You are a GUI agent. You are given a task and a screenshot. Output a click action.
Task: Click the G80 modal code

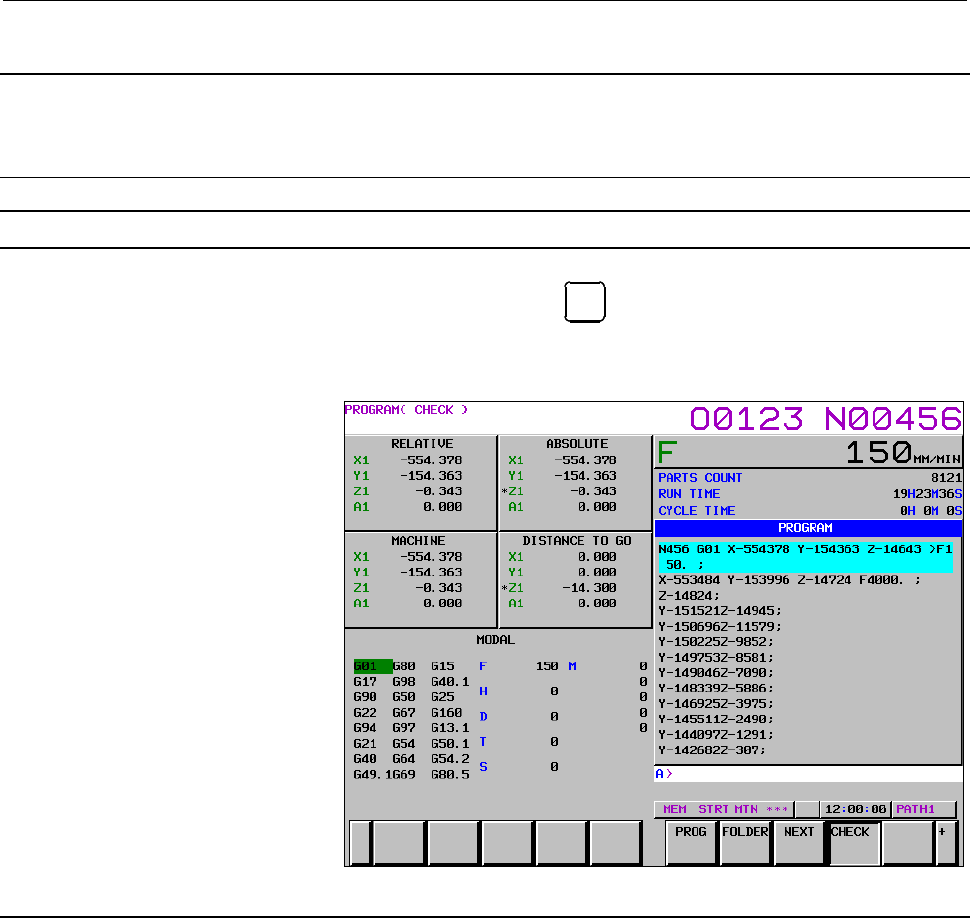[x=403, y=666]
